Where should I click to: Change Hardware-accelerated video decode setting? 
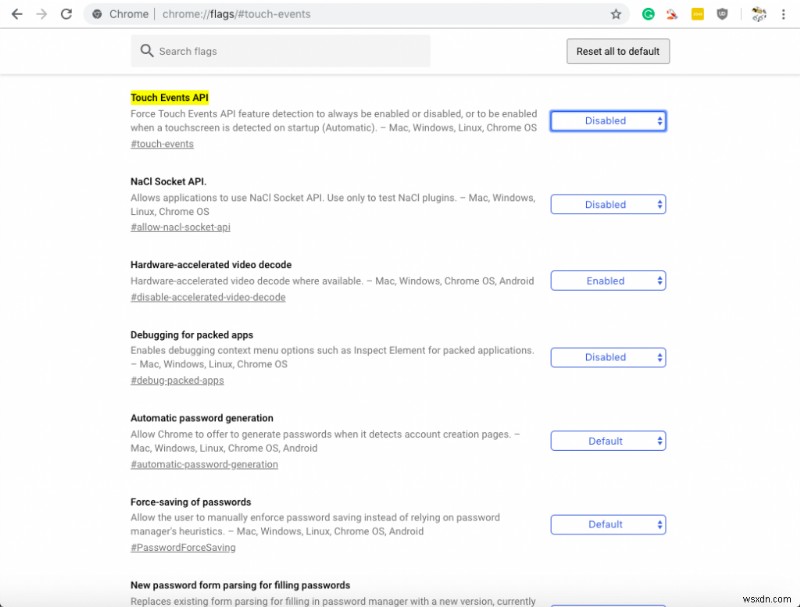click(608, 281)
